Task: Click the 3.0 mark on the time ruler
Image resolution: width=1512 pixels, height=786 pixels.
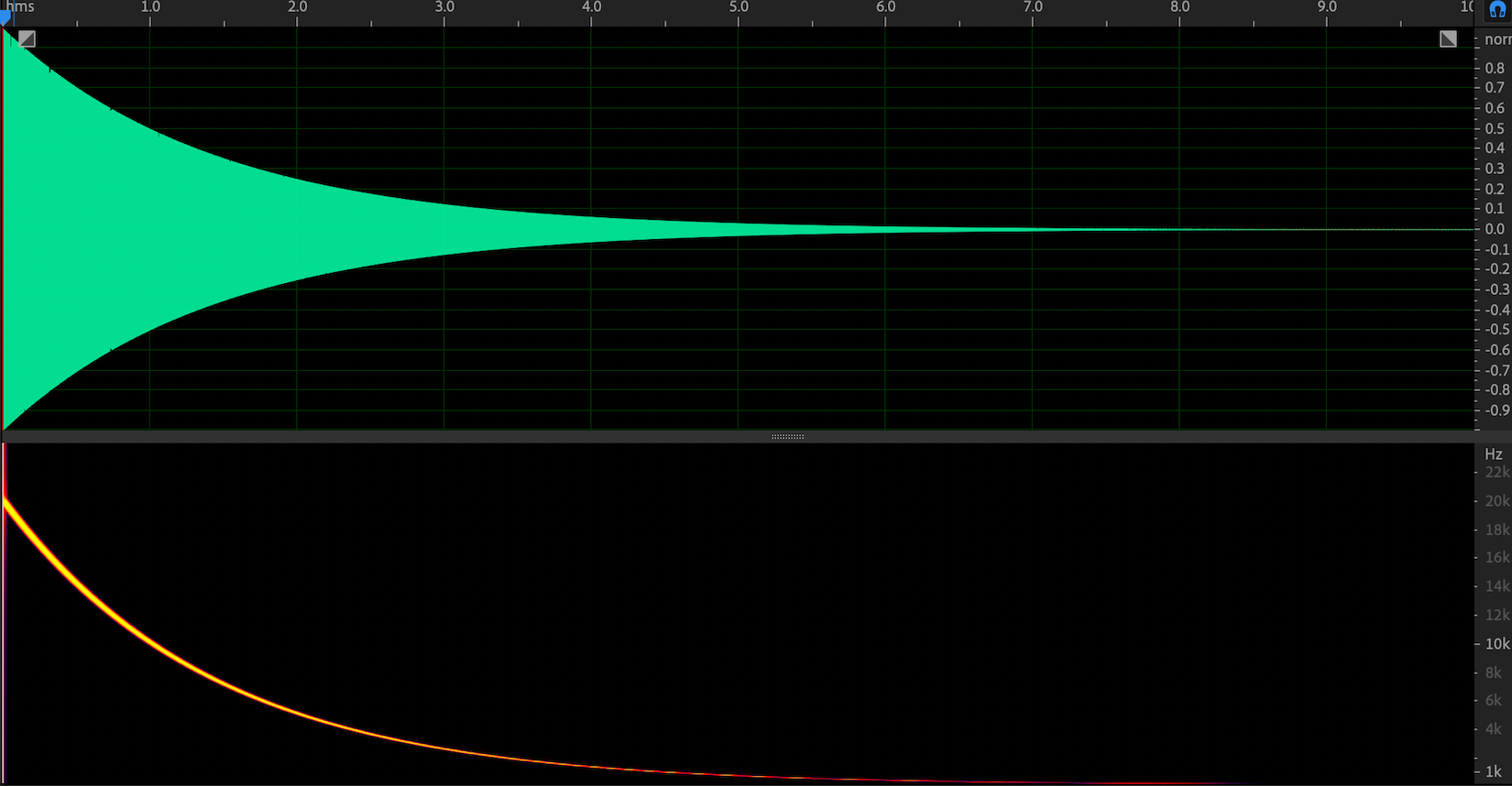Action: [444, 7]
